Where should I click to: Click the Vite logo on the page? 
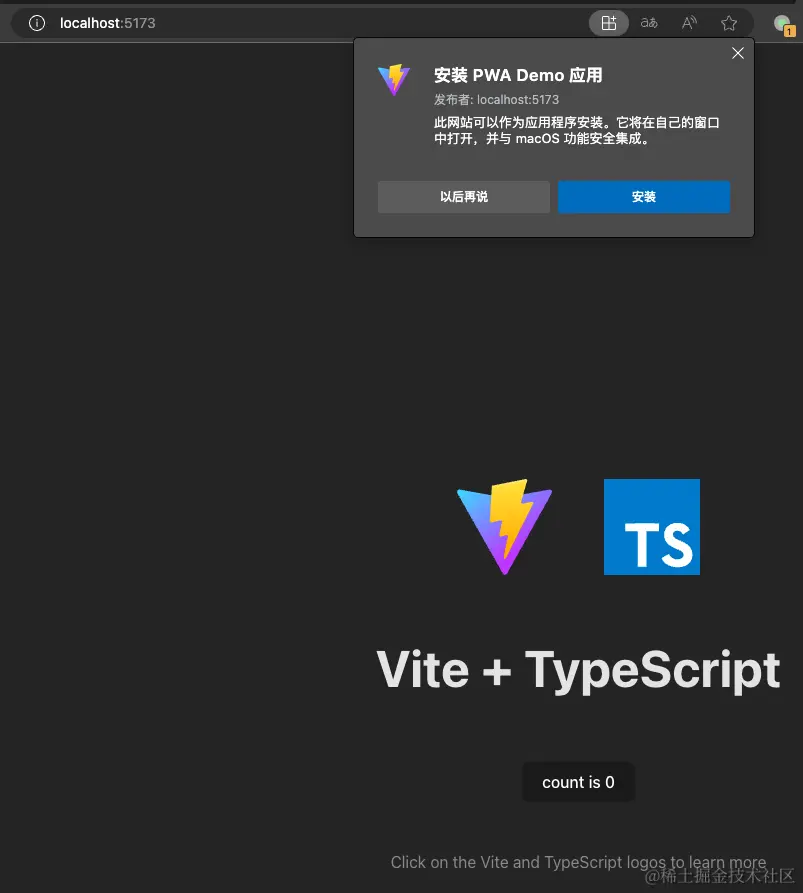[x=504, y=527]
